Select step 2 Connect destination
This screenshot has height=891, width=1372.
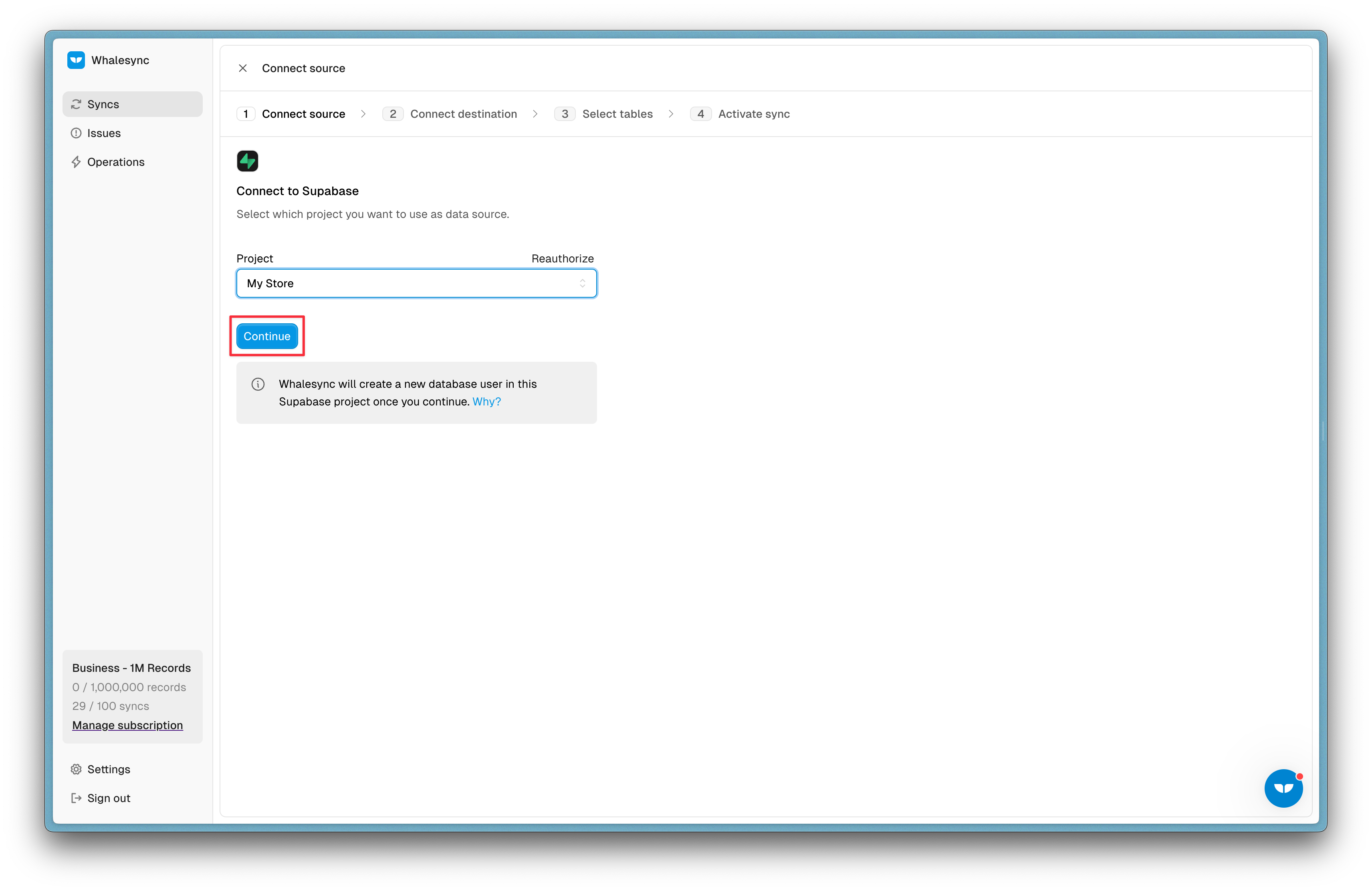[450, 114]
